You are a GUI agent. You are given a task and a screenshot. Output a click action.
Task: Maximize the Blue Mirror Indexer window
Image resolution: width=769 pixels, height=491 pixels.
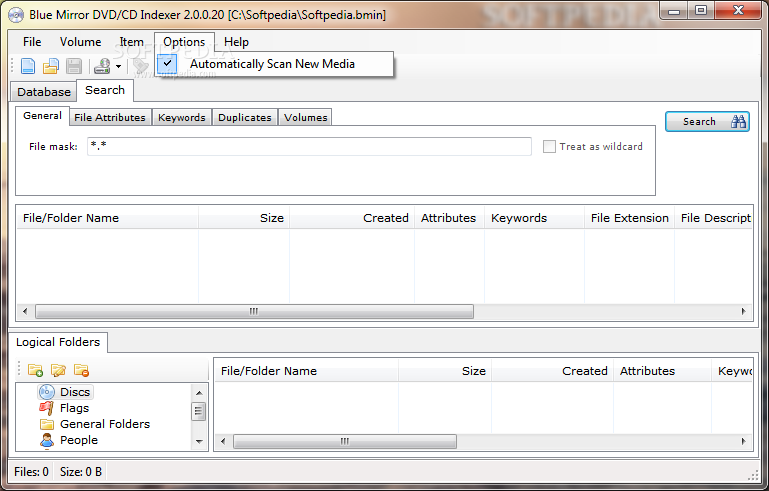click(701, 10)
